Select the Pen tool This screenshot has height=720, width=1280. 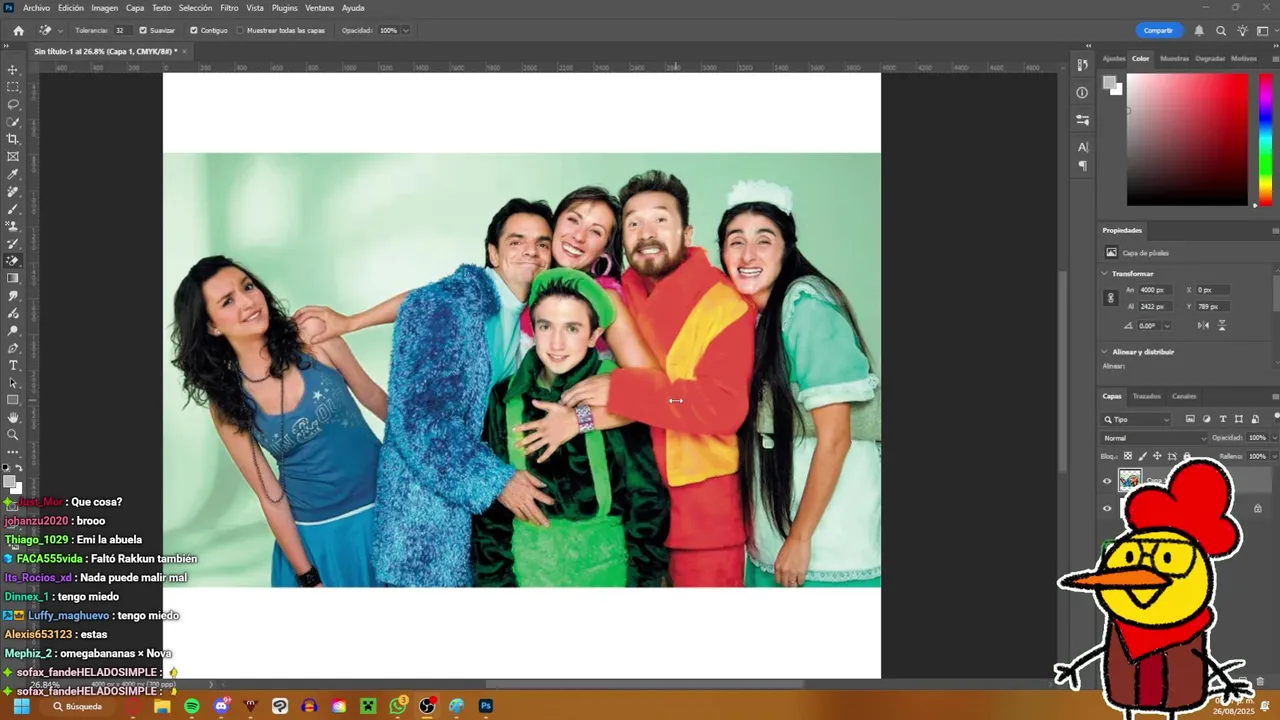13,348
